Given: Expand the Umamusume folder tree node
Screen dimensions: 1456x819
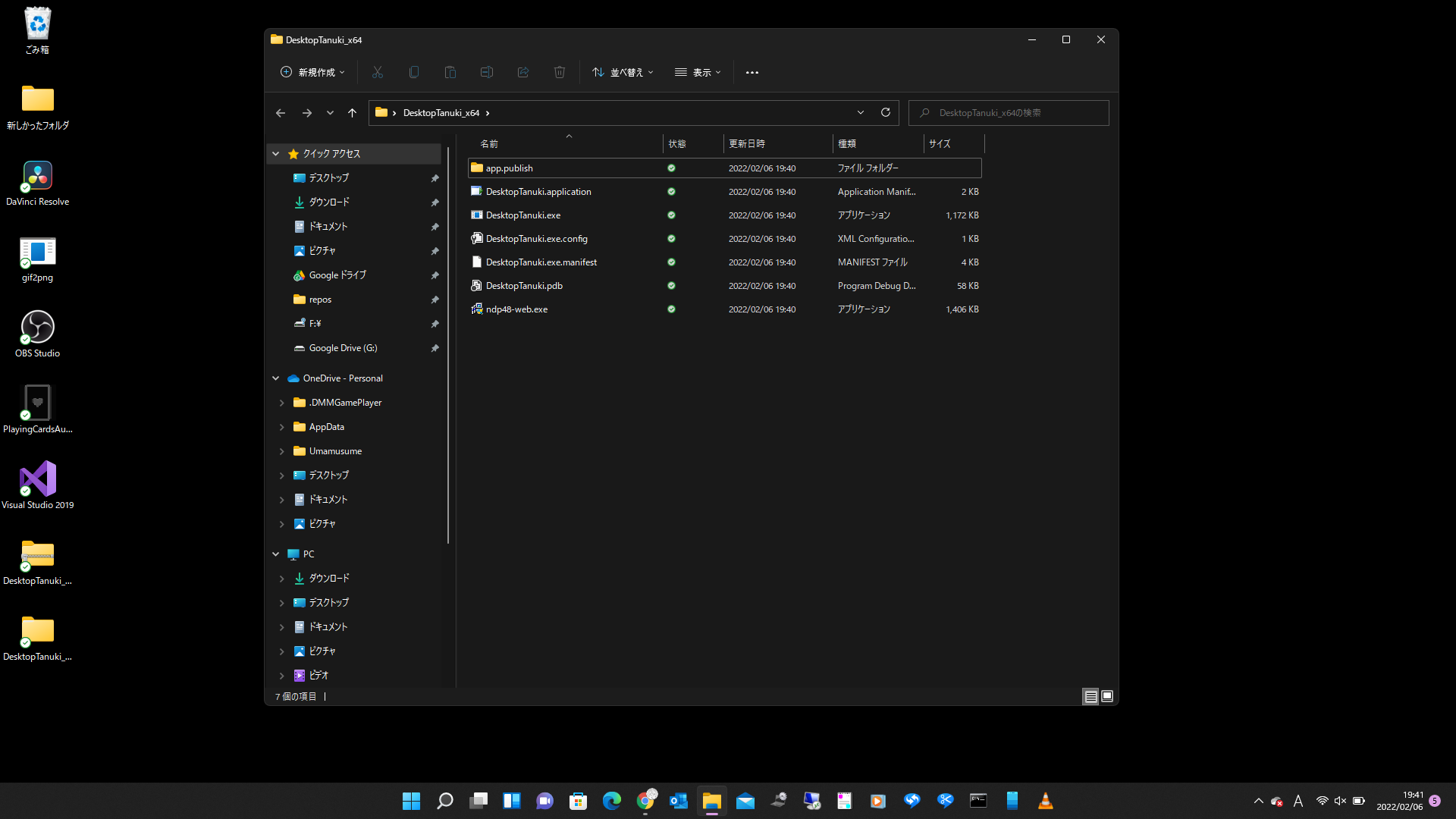Looking at the screenshot, I should coord(281,451).
